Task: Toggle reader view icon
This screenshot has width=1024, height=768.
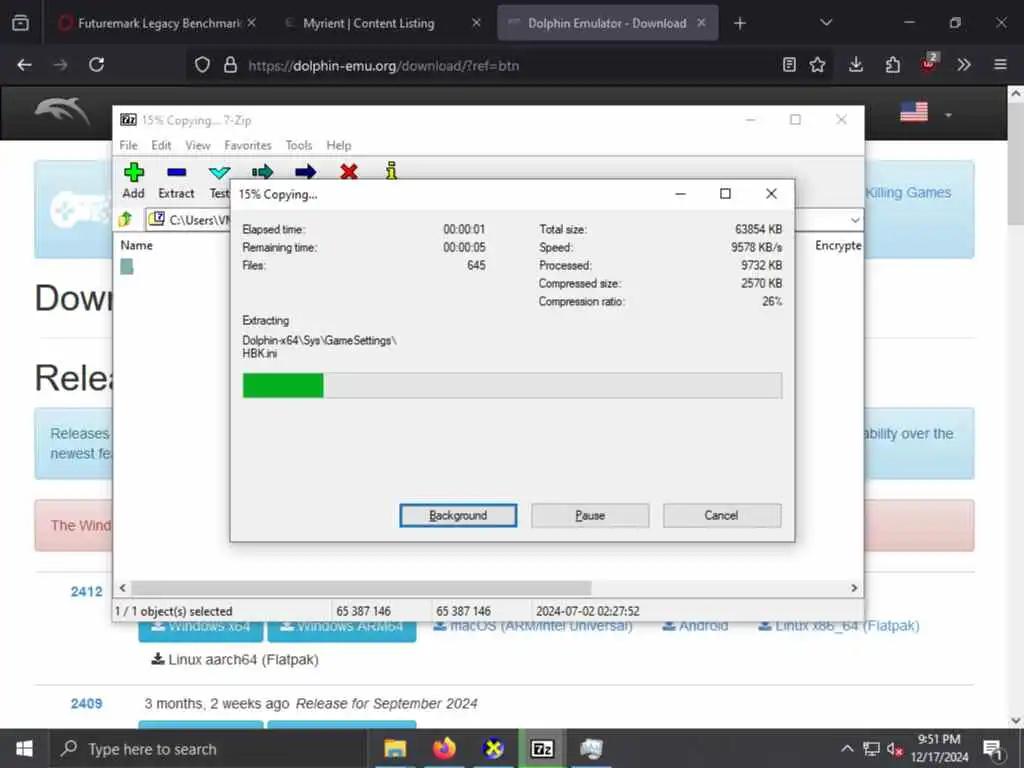Action: pyautogui.click(x=789, y=65)
